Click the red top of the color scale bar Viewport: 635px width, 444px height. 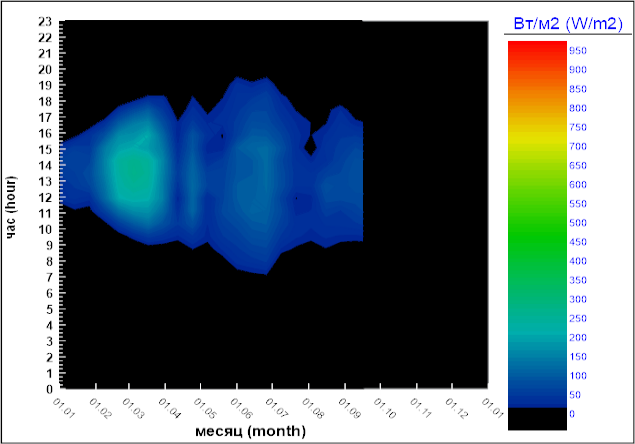point(537,45)
